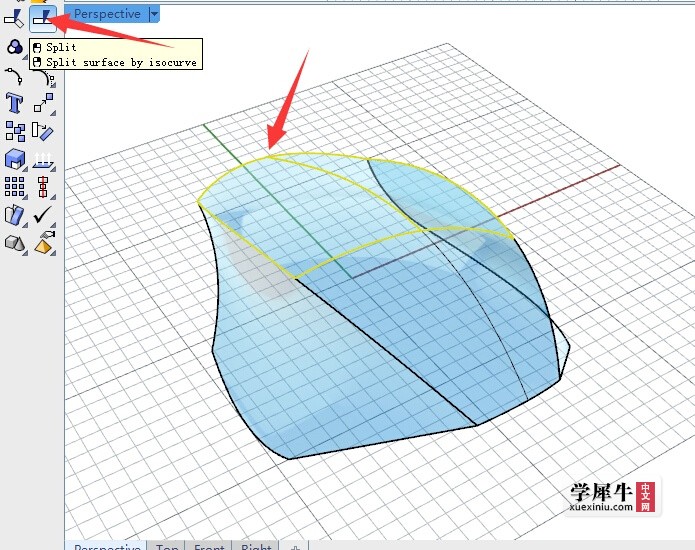The width and height of the screenshot is (695, 550).
Task: Select the Project curves tool (upward arrows)
Action: click(43, 160)
